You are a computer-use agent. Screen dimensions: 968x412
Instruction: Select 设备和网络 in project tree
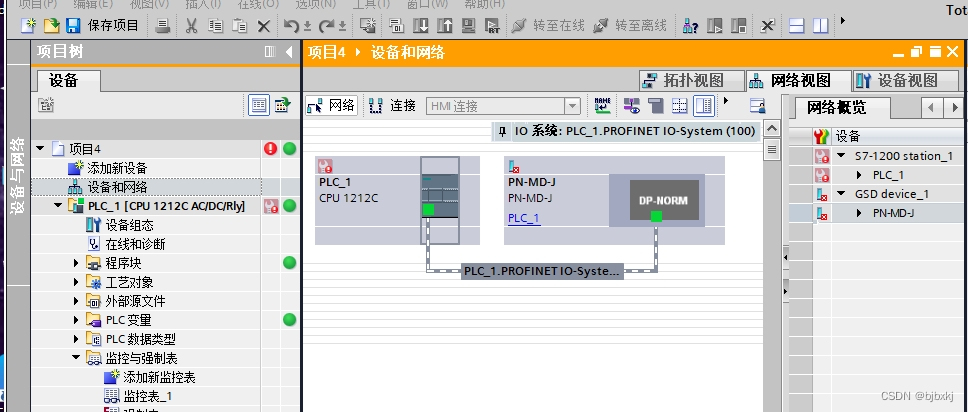117,187
